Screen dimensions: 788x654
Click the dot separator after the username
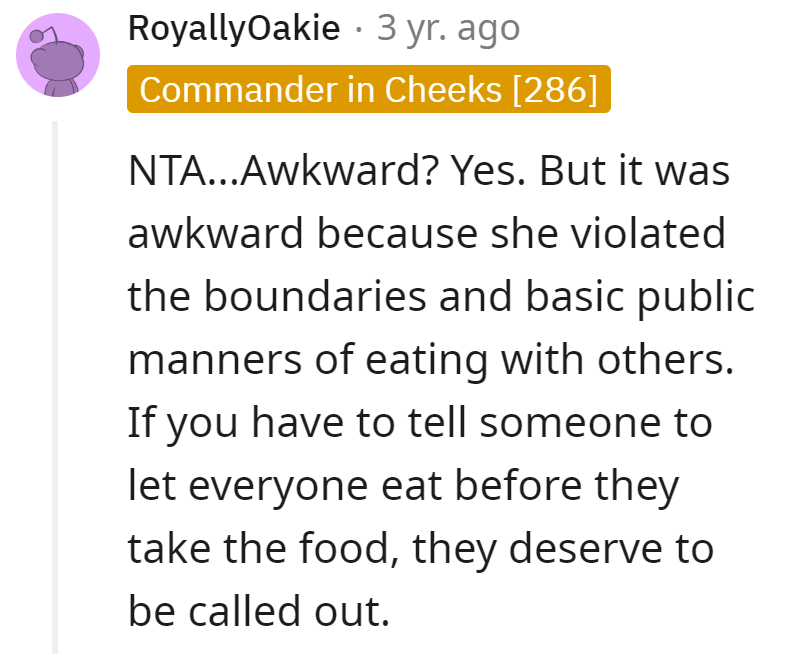coord(358,29)
